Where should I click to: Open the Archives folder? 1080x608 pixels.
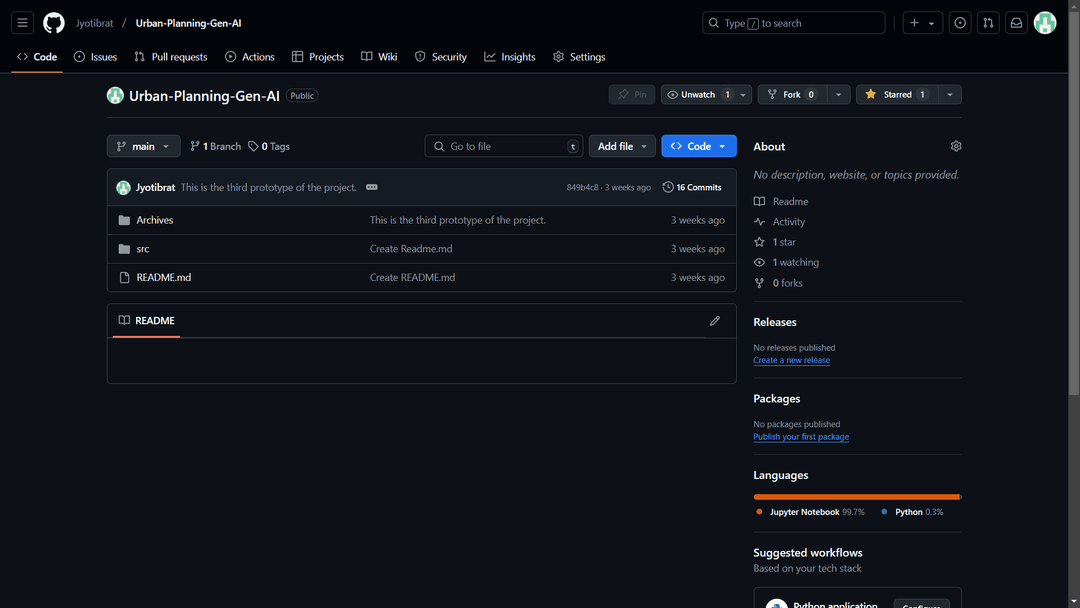(x=154, y=220)
